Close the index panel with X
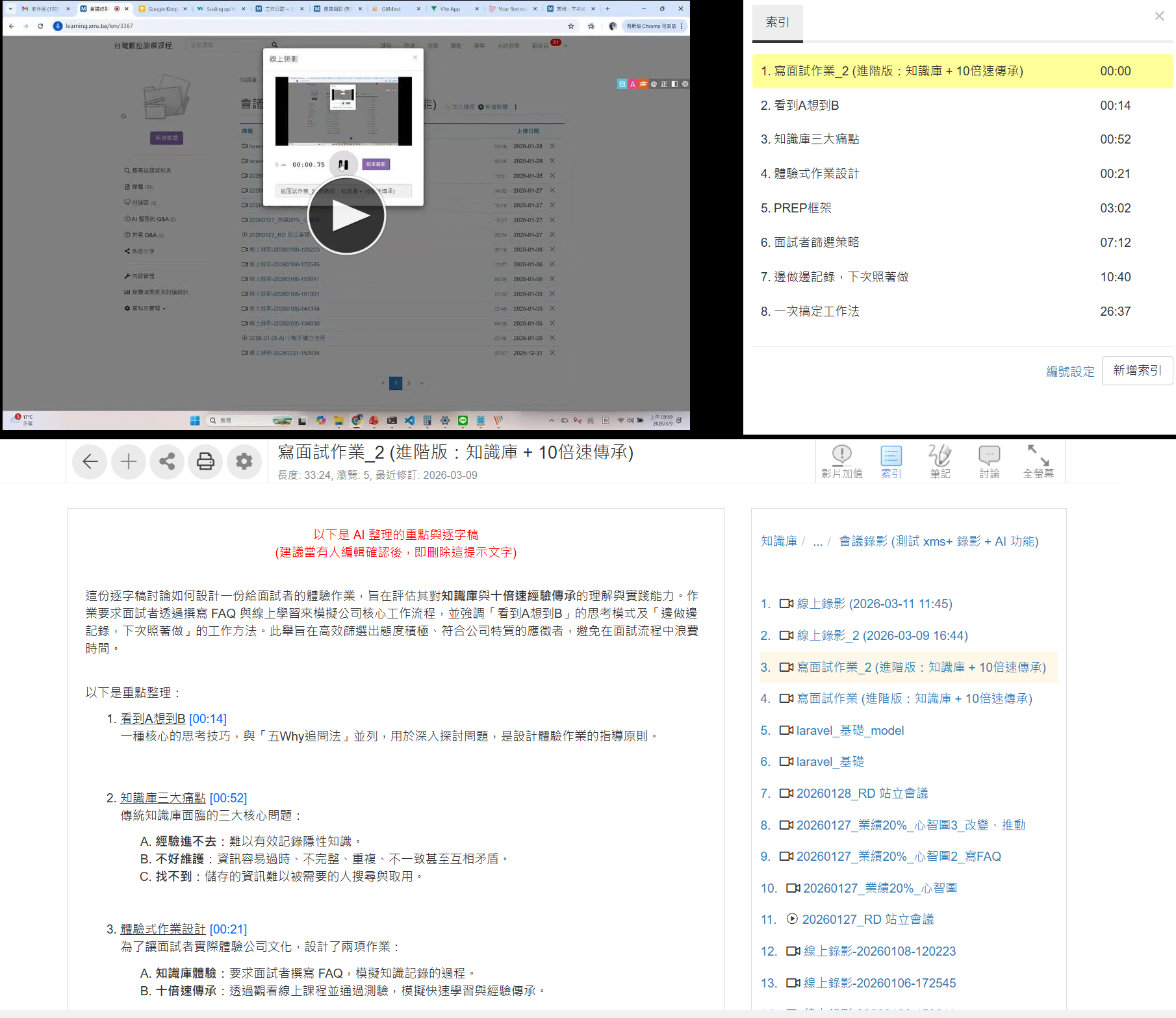Image resolution: width=1176 pixels, height=1018 pixels. [x=1159, y=16]
